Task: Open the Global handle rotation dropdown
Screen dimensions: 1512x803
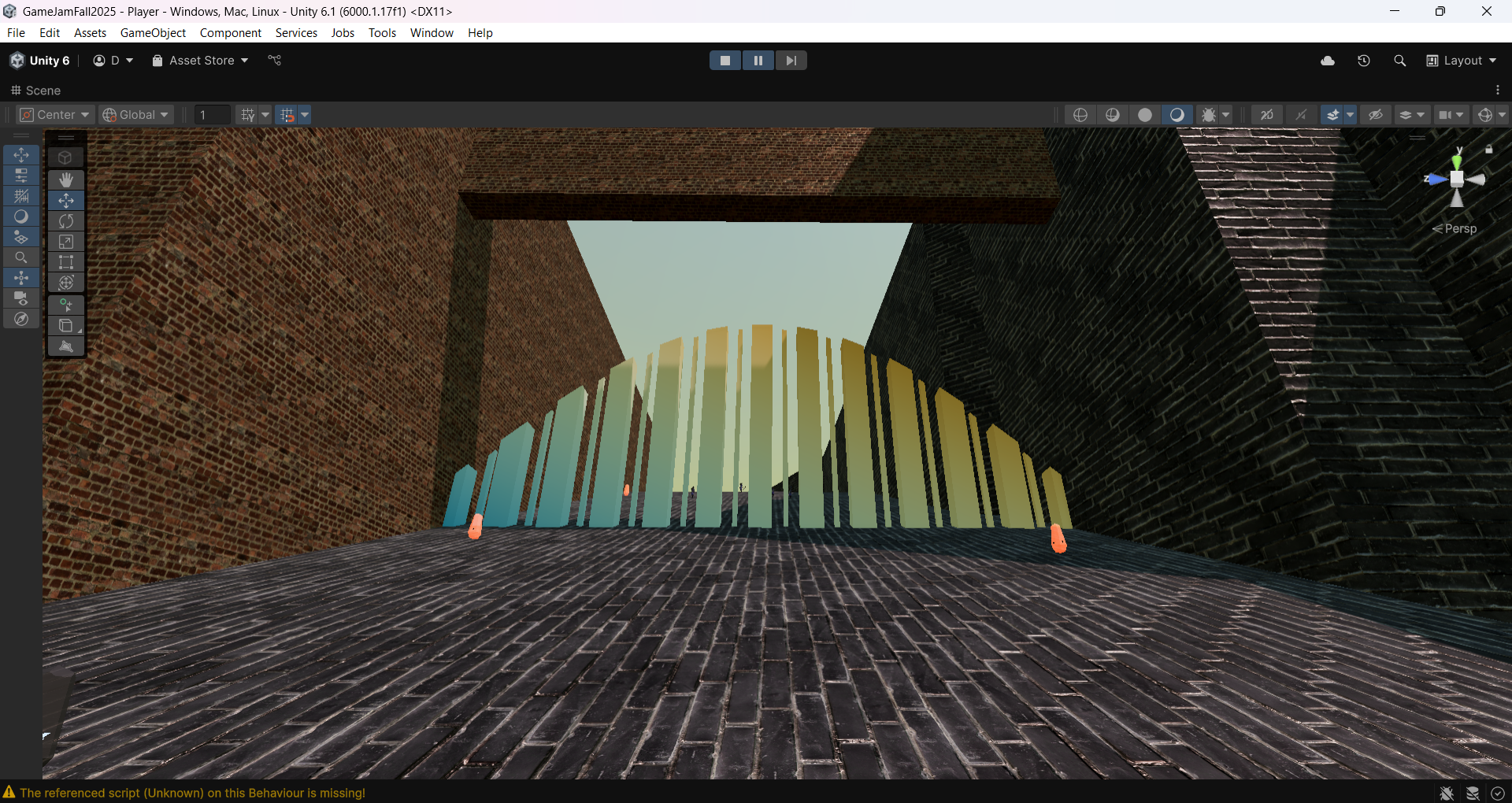Action: coord(137,115)
